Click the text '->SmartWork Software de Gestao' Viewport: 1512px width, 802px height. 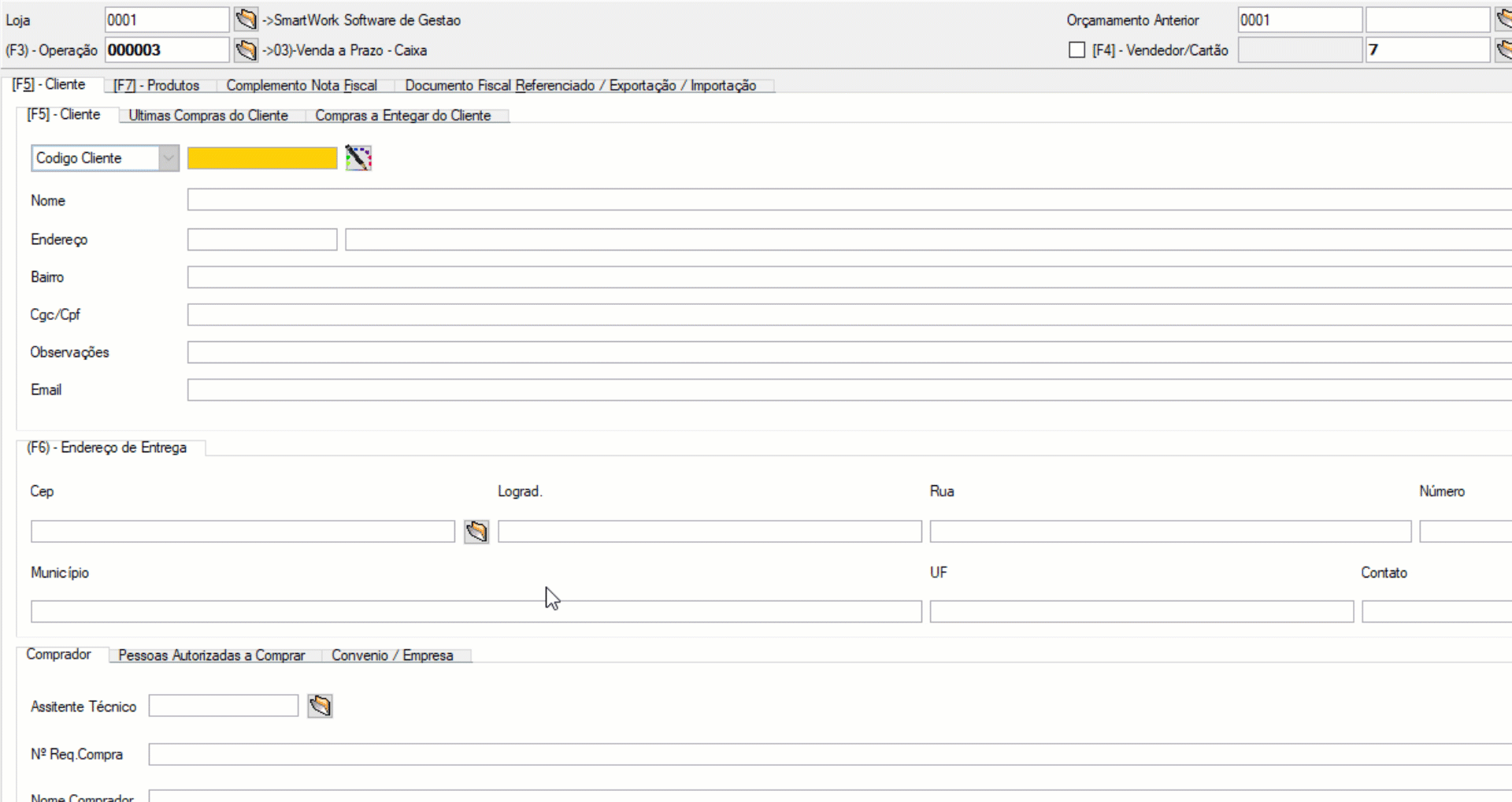[x=361, y=20]
